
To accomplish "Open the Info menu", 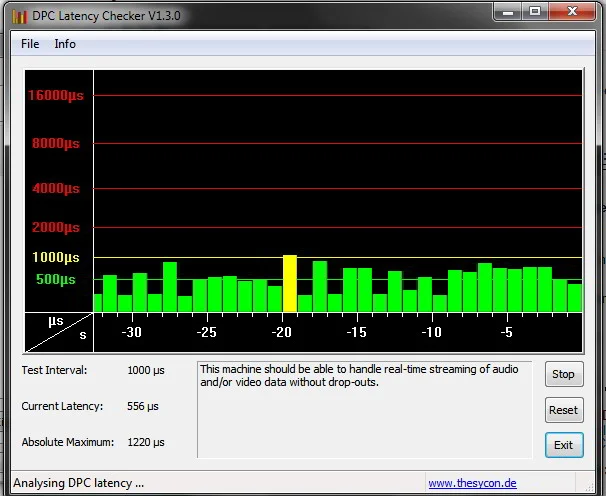I will [x=65, y=44].
